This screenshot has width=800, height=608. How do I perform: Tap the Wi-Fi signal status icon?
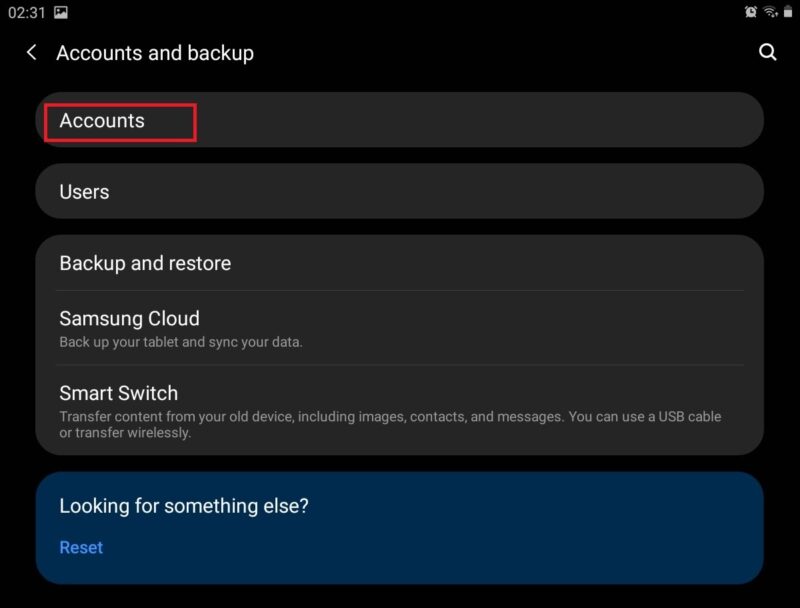(770, 12)
